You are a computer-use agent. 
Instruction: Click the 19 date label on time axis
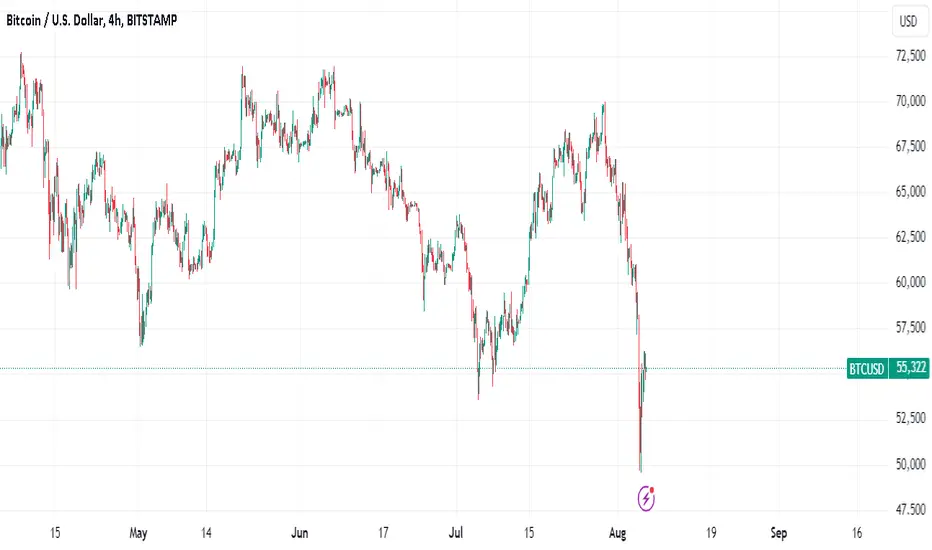pos(711,533)
